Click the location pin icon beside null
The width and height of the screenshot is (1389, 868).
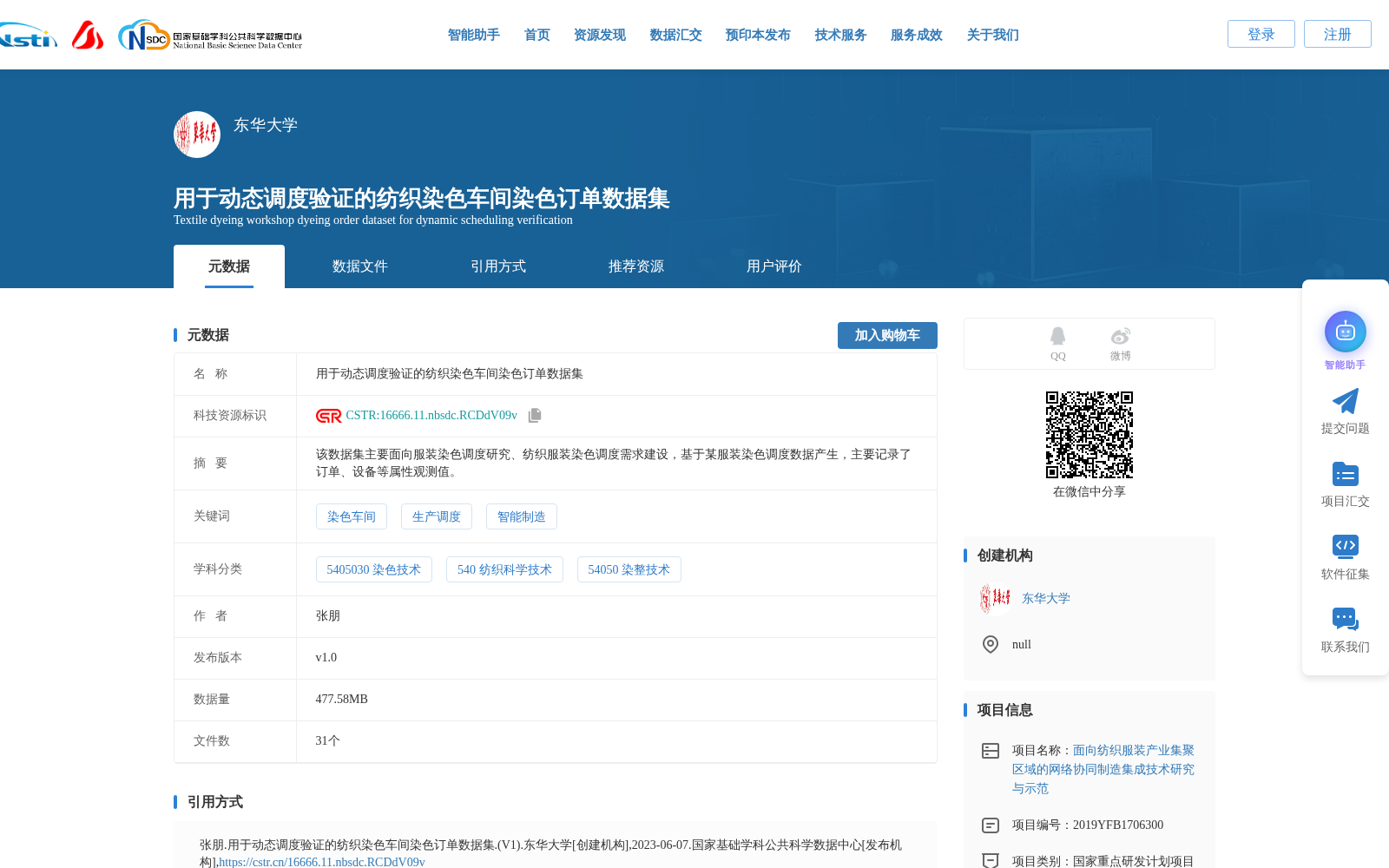click(x=991, y=644)
